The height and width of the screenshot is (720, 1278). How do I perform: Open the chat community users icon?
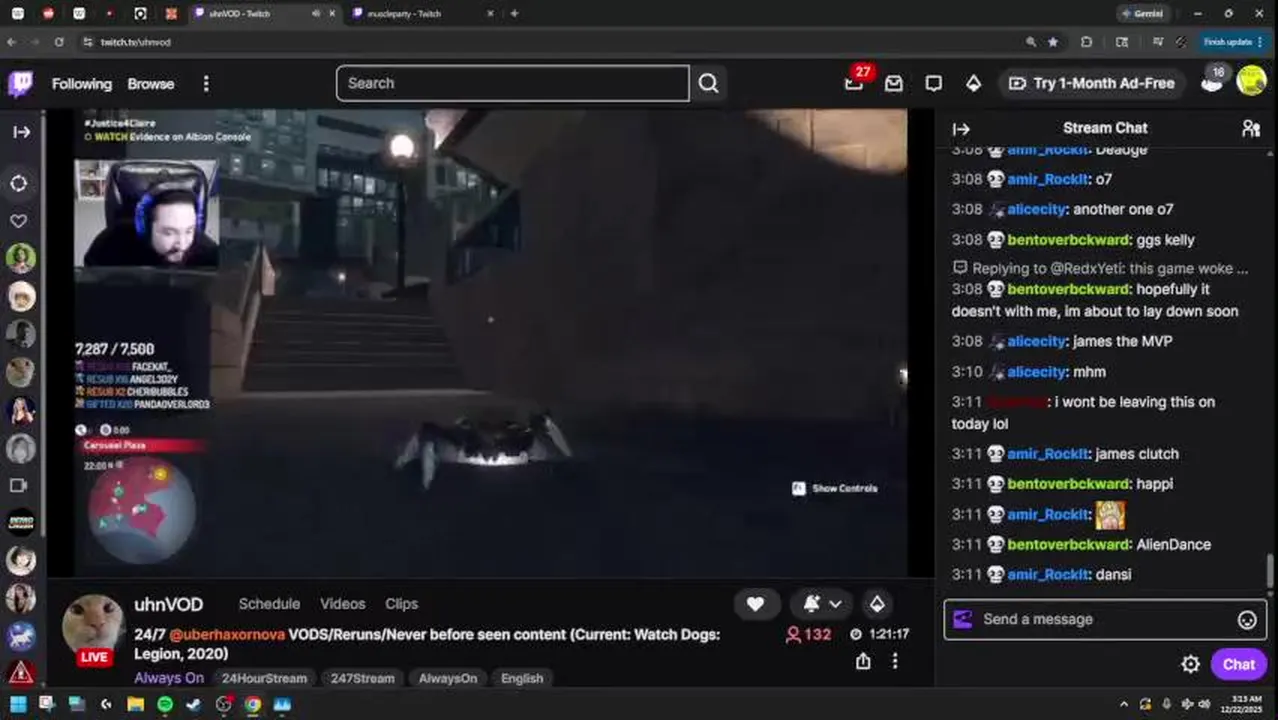pos(1251,128)
